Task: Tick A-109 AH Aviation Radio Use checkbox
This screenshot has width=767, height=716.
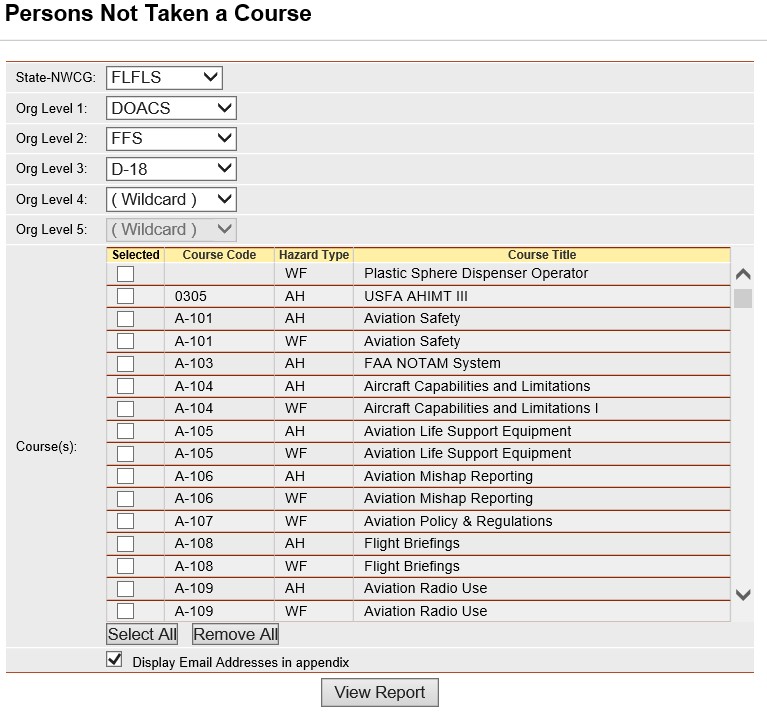Action: tap(125, 589)
